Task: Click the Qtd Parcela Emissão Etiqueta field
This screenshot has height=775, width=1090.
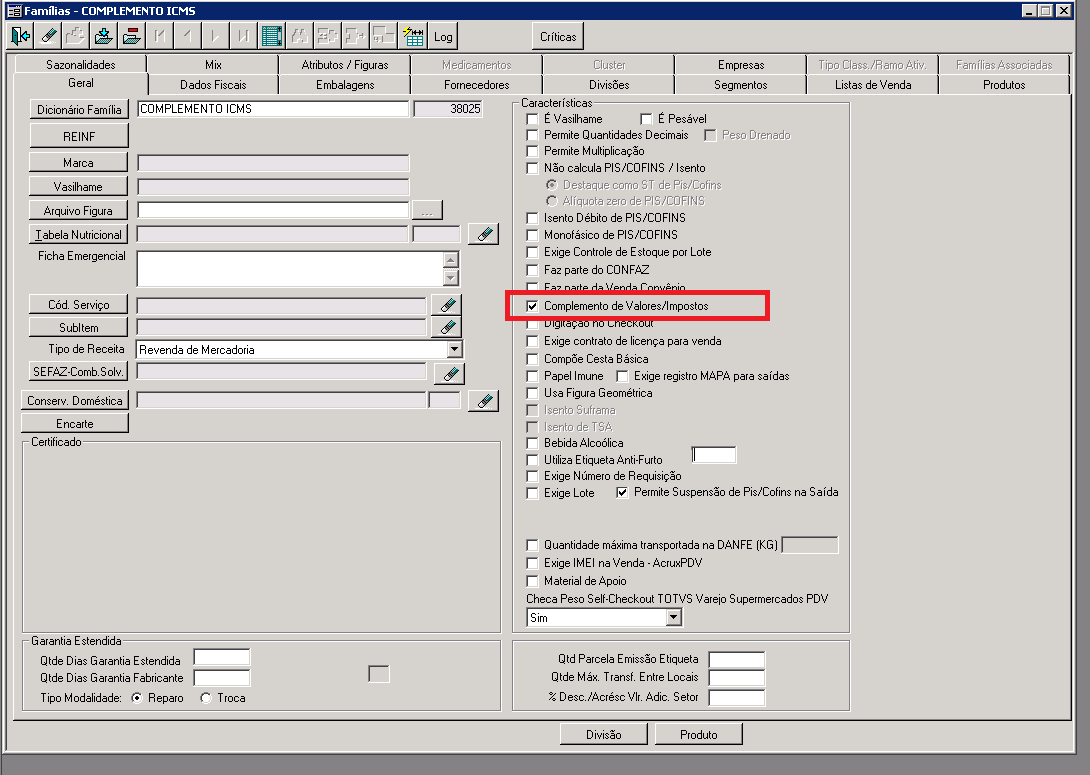Action: [x=737, y=660]
